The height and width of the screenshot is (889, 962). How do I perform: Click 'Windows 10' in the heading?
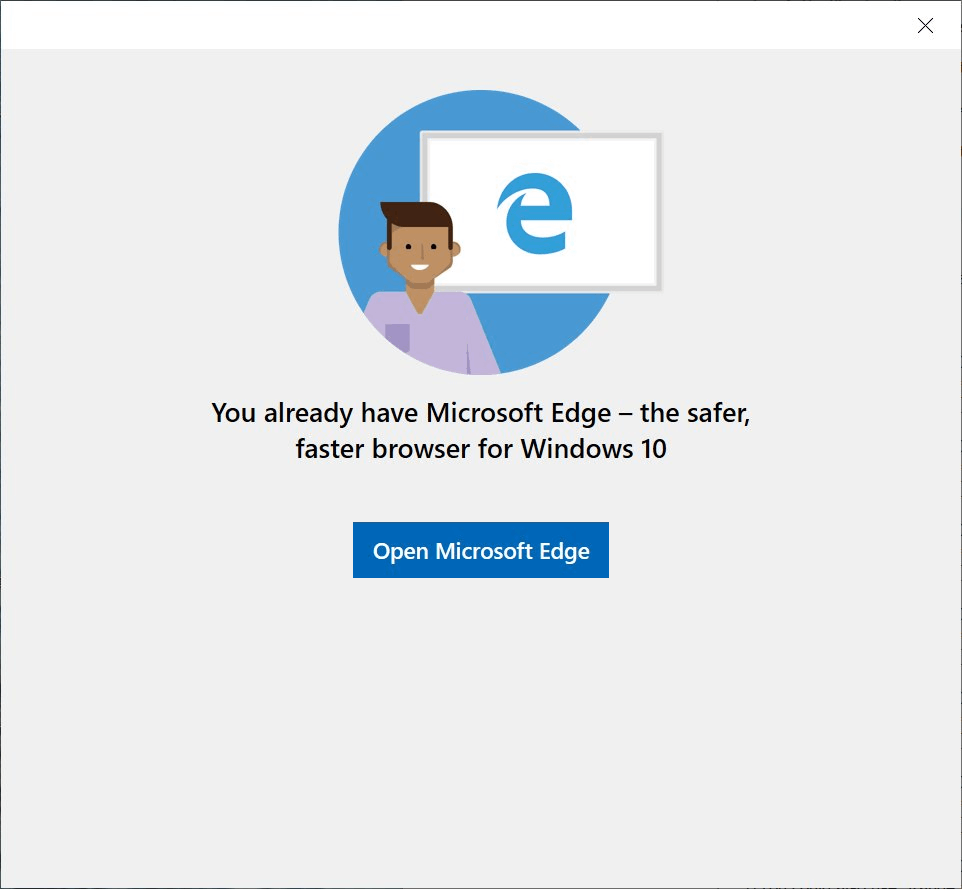pyautogui.click(x=593, y=448)
